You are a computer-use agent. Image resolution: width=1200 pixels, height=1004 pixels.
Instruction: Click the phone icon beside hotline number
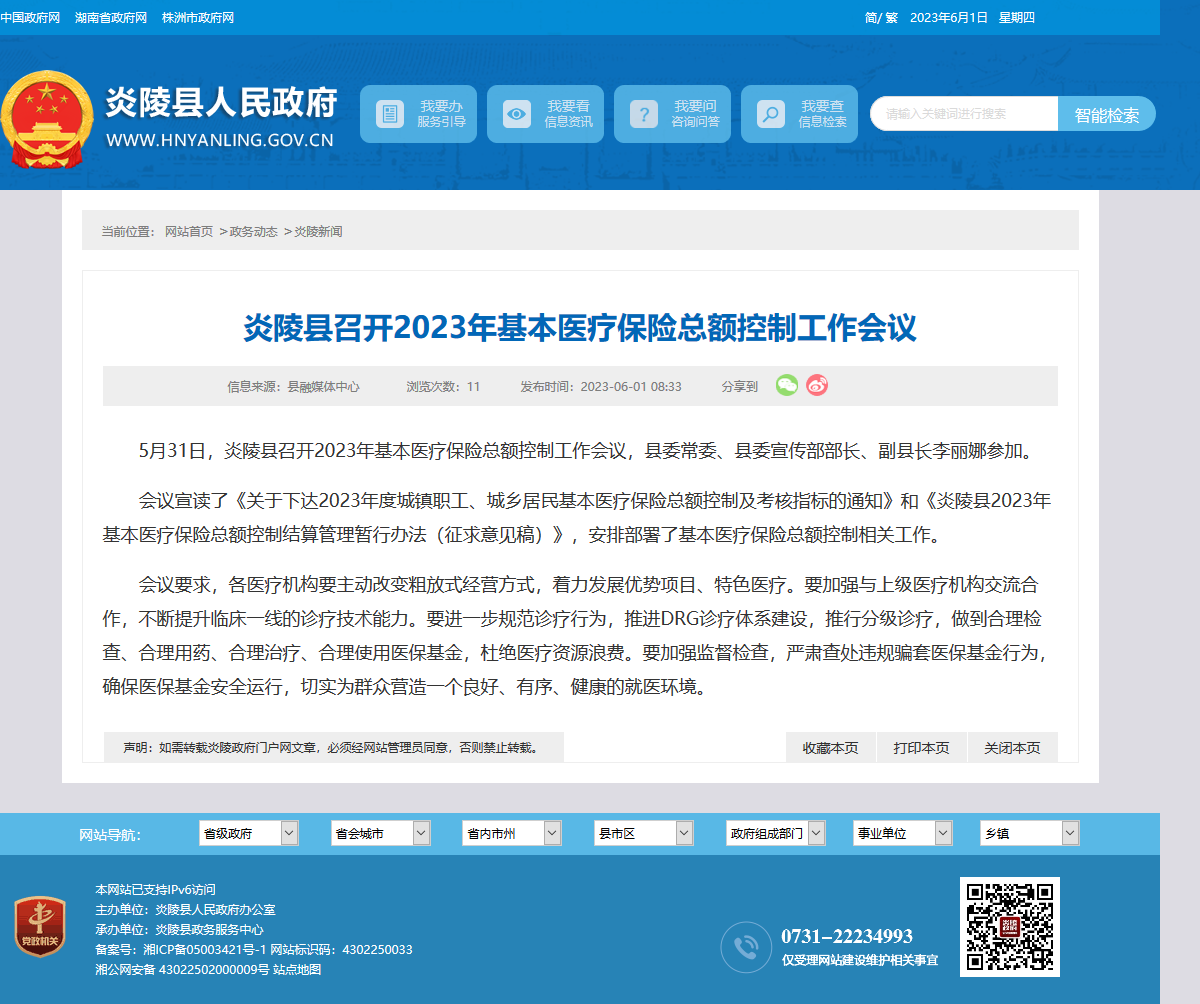pos(746,947)
